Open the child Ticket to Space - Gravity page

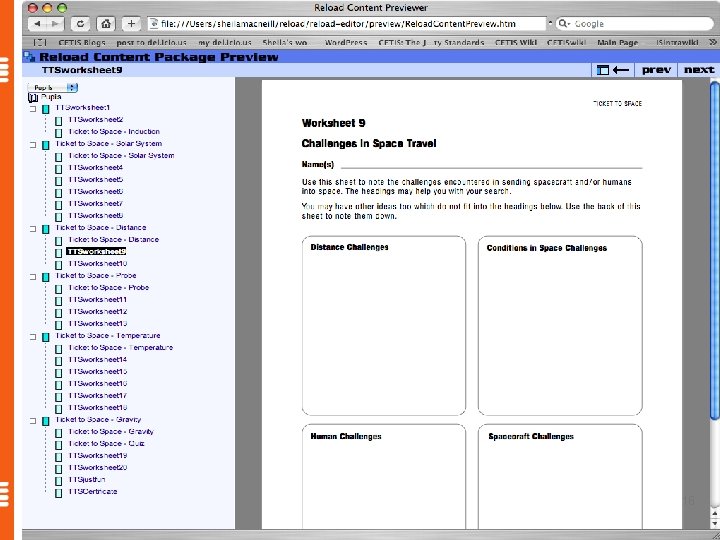[x=111, y=432]
